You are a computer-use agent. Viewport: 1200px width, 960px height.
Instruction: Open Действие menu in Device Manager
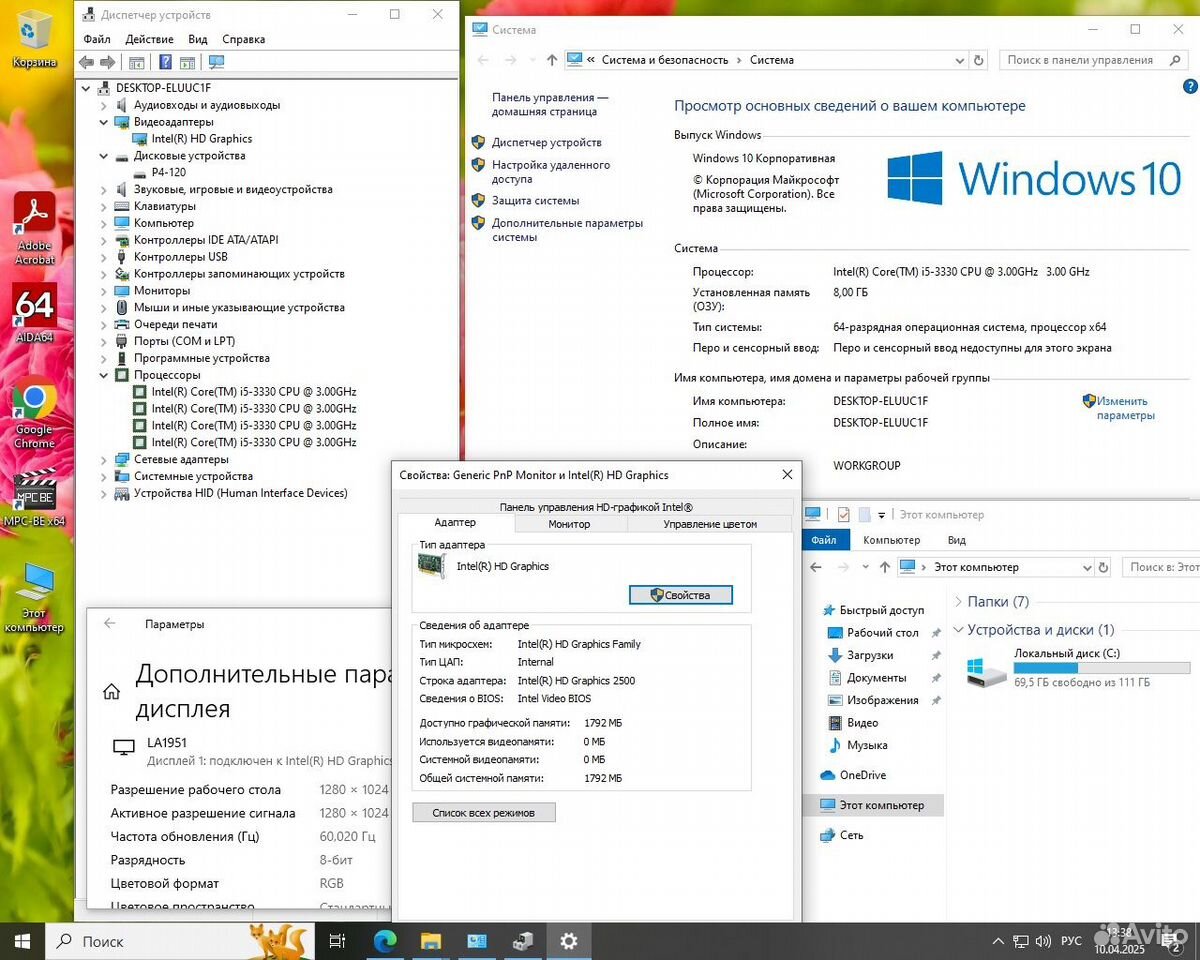point(150,39)
